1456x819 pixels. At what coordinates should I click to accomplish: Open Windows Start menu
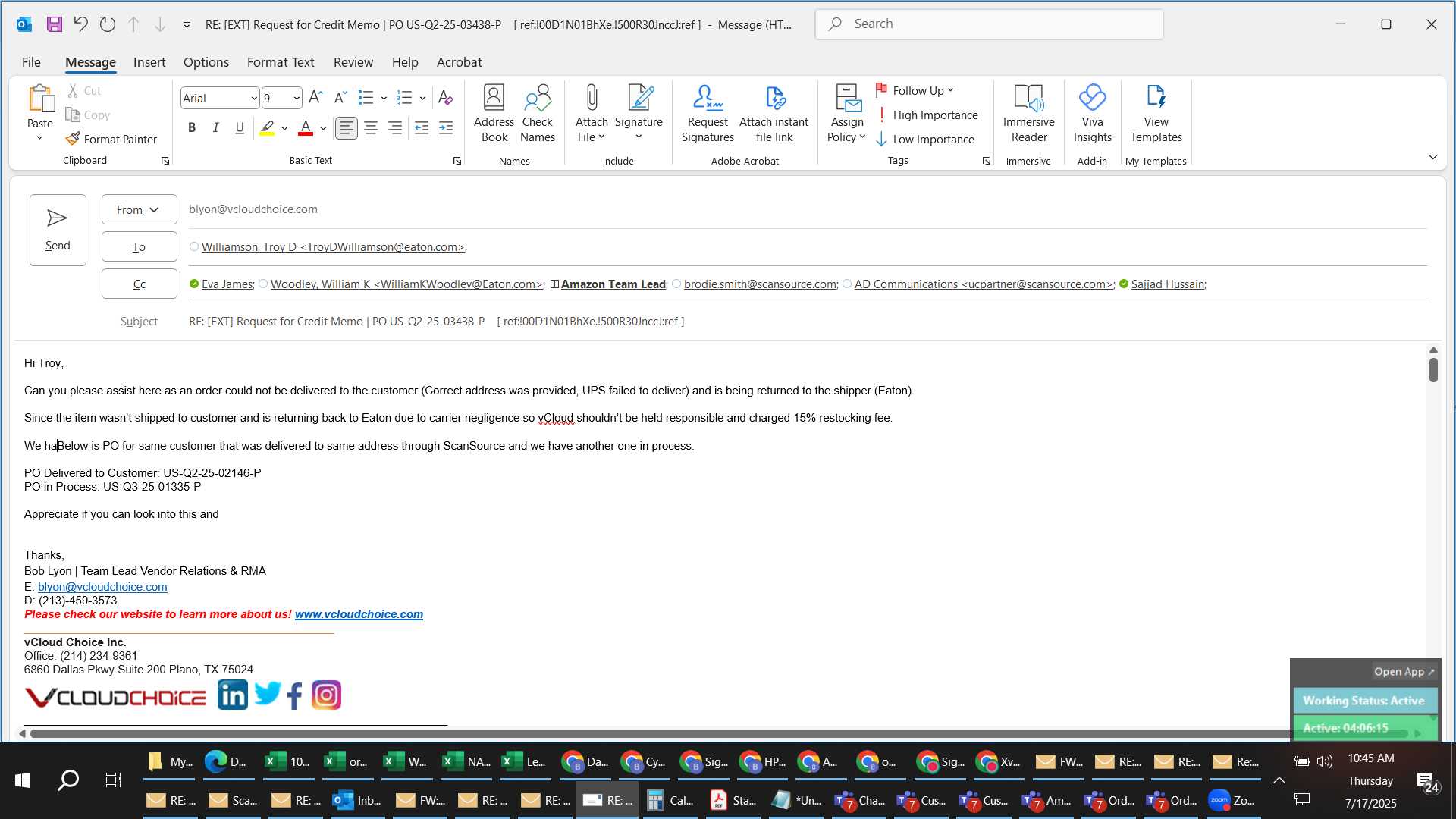pos(23,780)
